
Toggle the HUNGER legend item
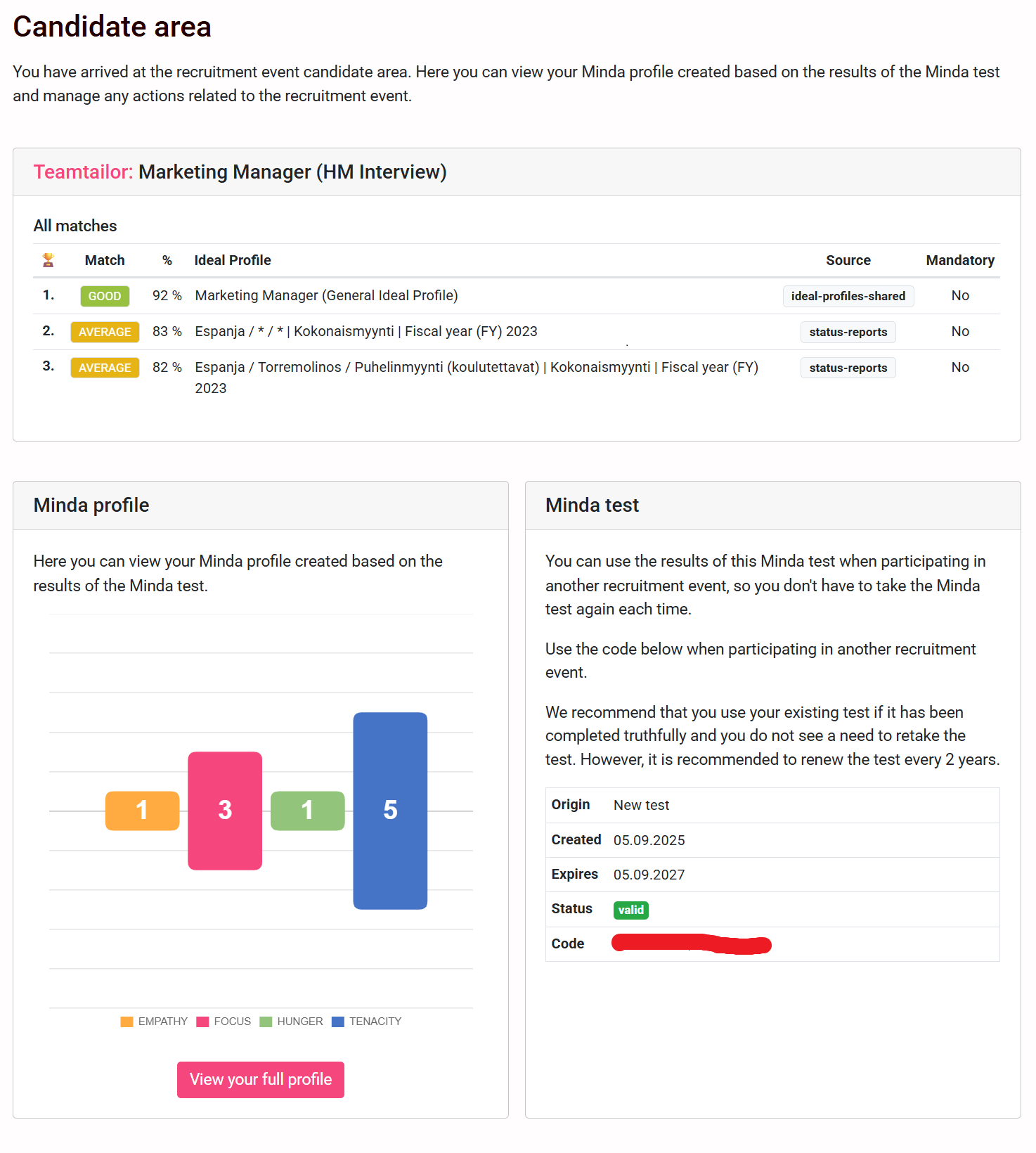click(291, 1022)
